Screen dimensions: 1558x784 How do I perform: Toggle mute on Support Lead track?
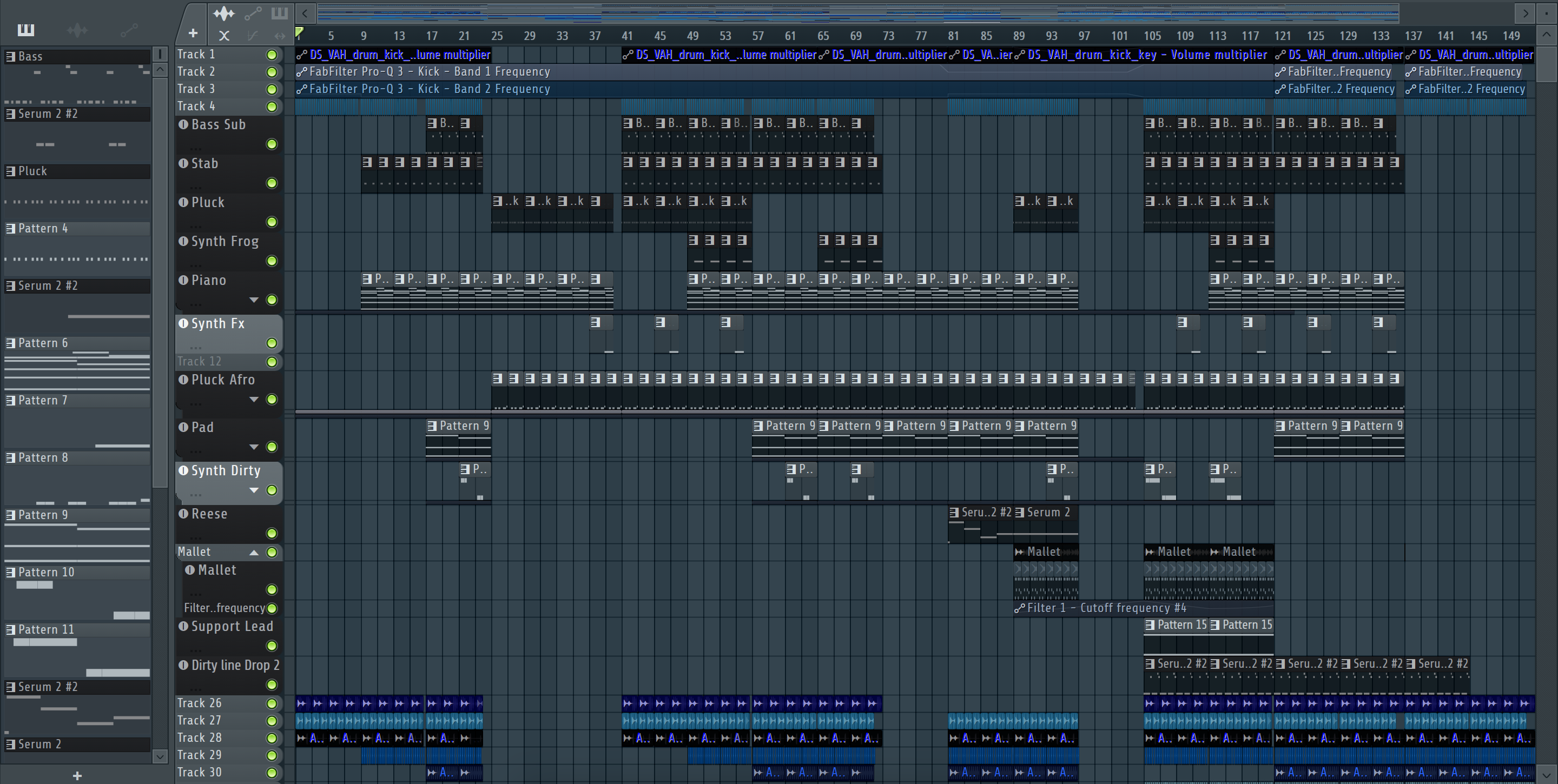(x=272, y=646)
